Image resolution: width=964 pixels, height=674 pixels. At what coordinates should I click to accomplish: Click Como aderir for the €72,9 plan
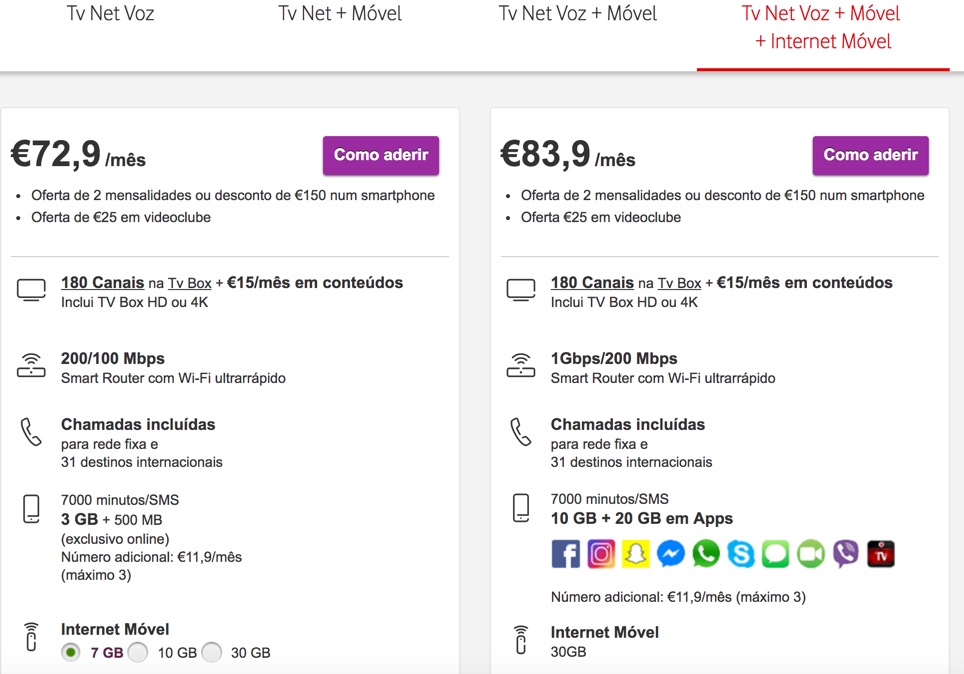[x=381, y=155]
